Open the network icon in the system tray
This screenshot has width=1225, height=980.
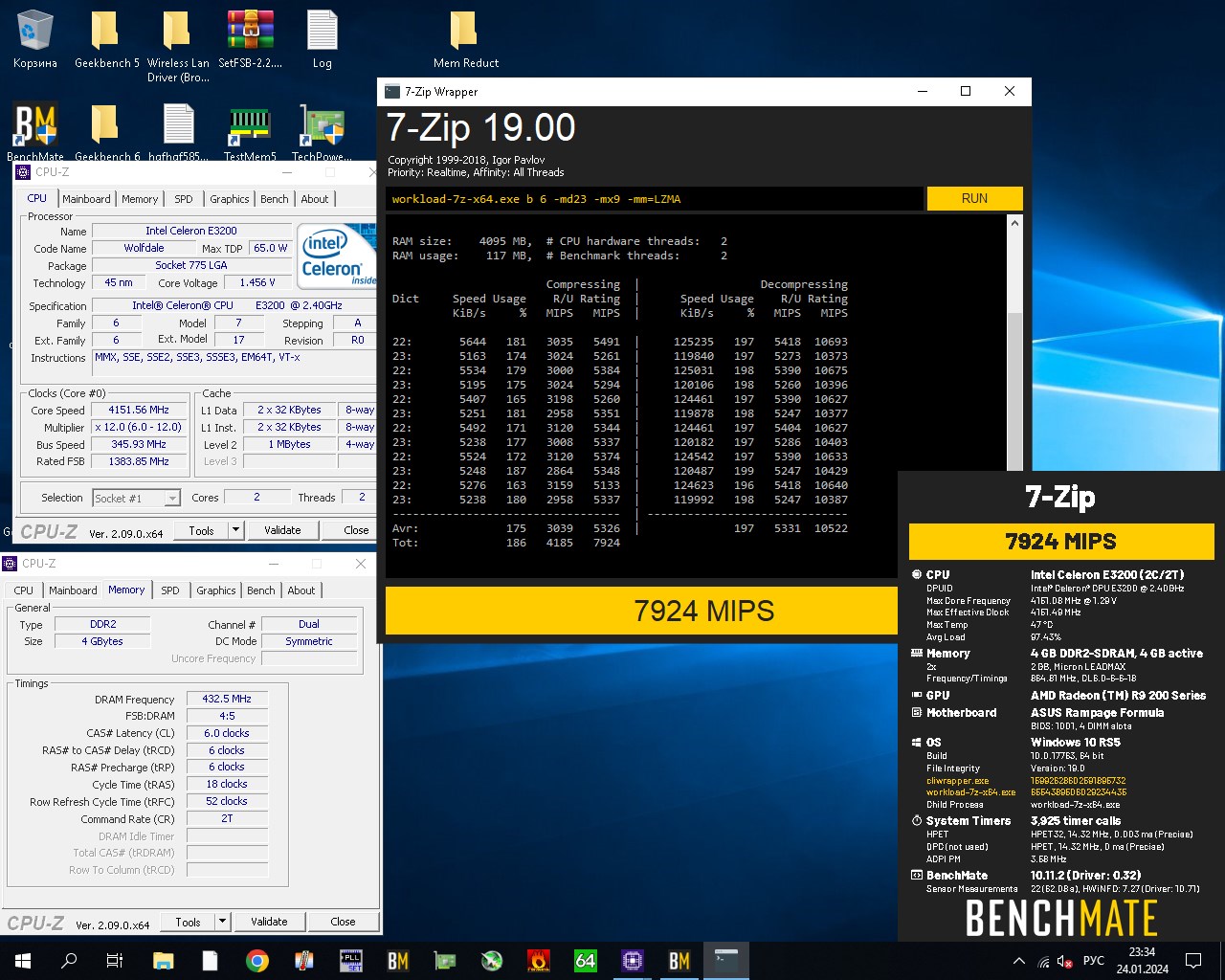click(1043, 961)
